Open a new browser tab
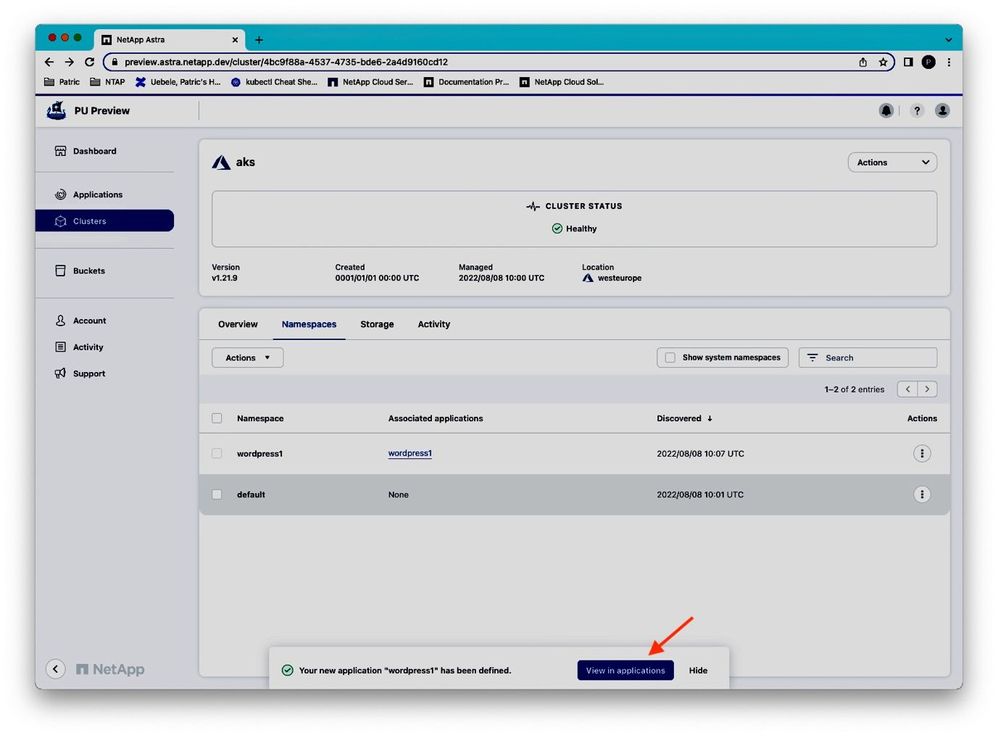This screenshot has height=736, width=998. (259, 39)
